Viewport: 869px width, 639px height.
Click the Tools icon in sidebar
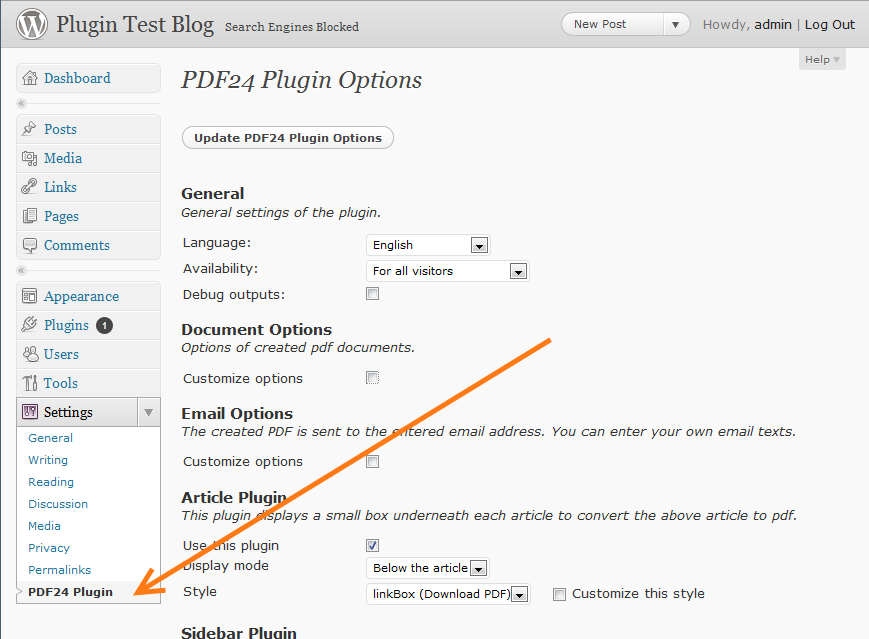[30, 383]
